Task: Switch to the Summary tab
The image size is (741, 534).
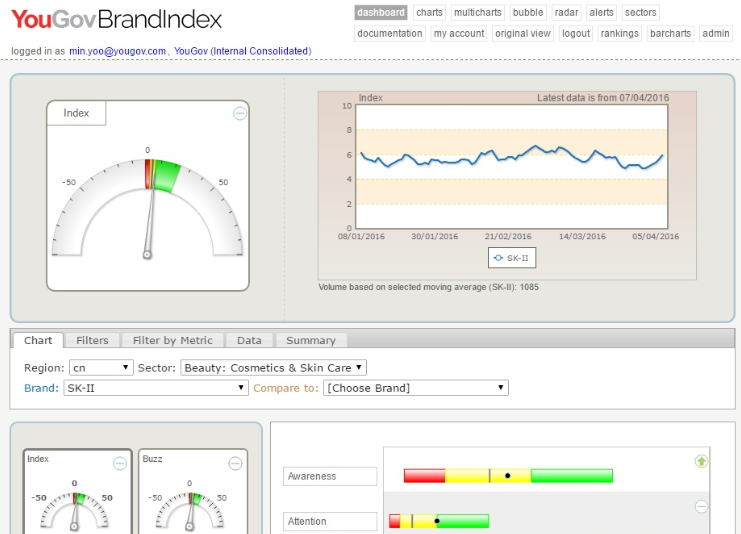Action: pos(310,340)
